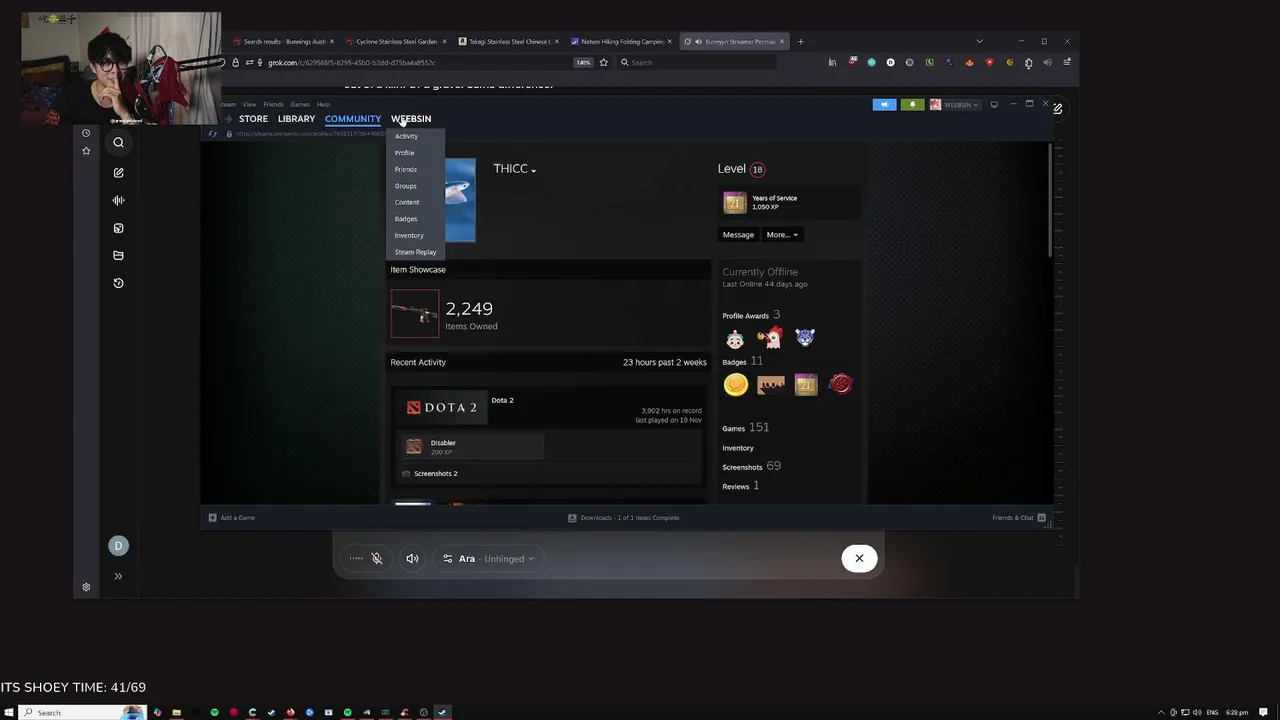
Task: Open the Steam LIBRARY tab
Action: click(296, 119)
